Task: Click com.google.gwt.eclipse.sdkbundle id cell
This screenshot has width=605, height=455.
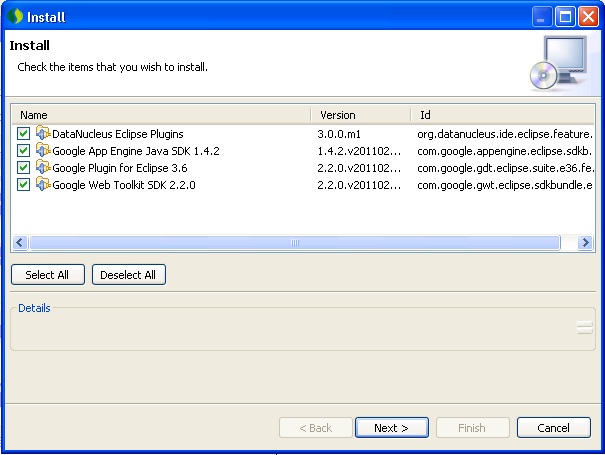Action: click(x=505, y=185)
